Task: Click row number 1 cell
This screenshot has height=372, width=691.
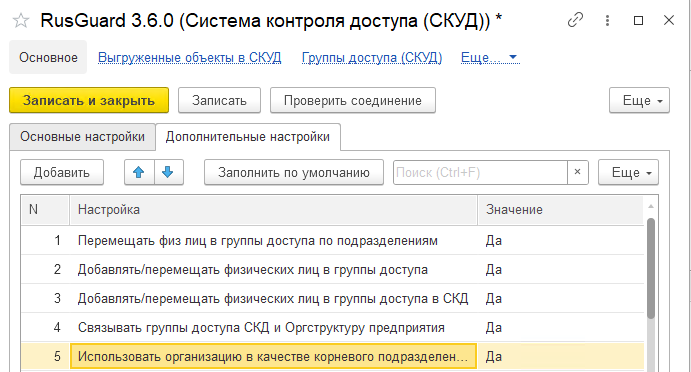Action: coord(45,241)
